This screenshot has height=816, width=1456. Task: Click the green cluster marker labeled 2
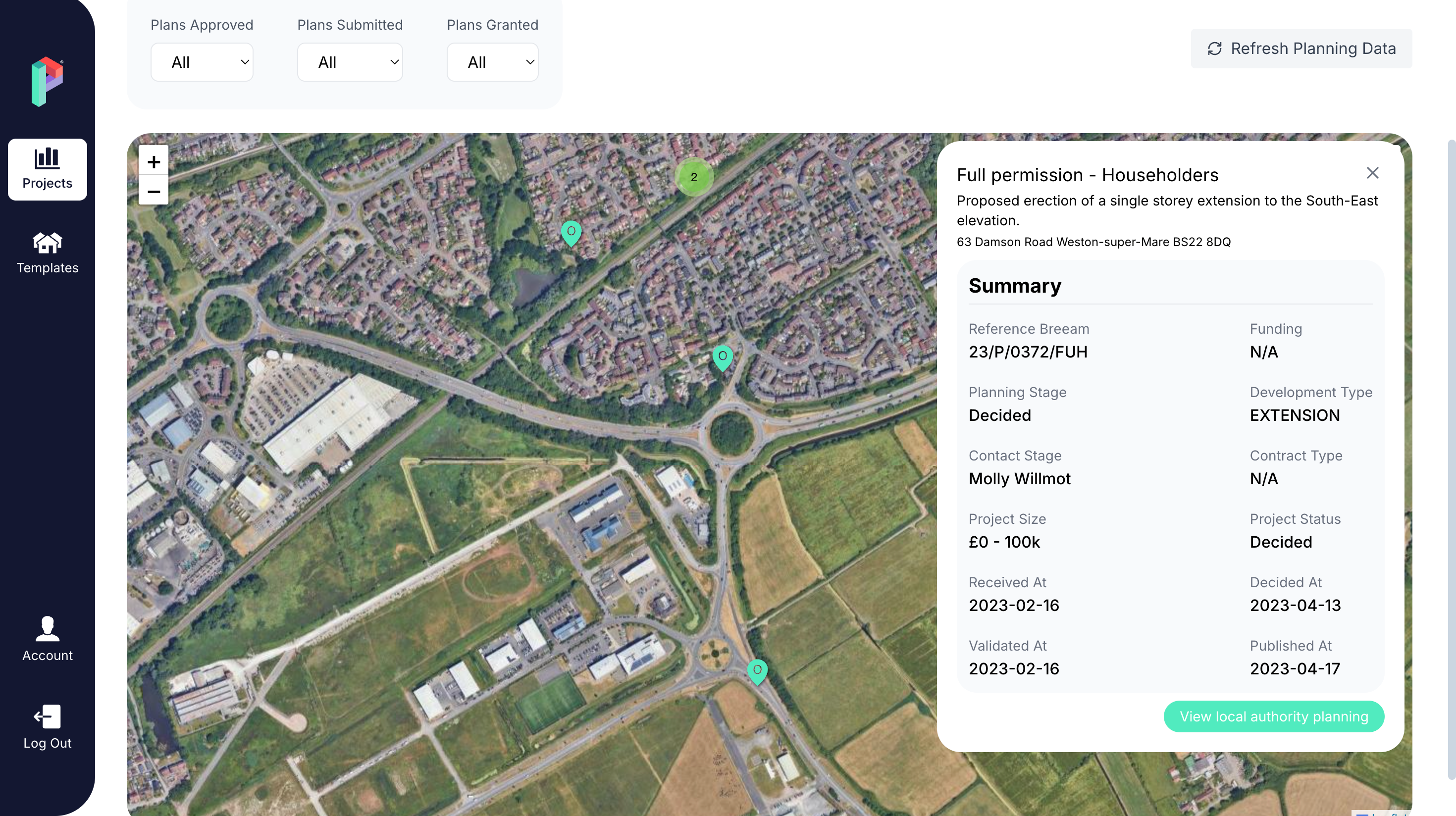pos(693,177)
